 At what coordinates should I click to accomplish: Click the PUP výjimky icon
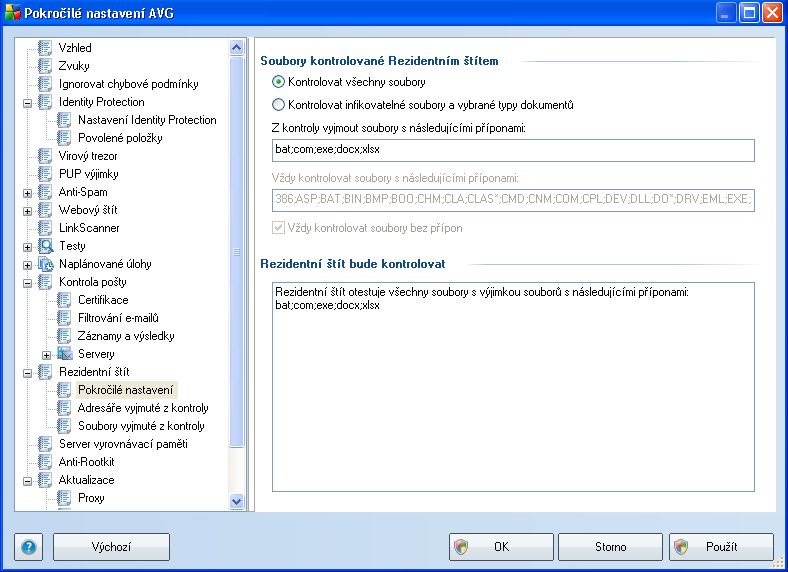click(45, 174)
